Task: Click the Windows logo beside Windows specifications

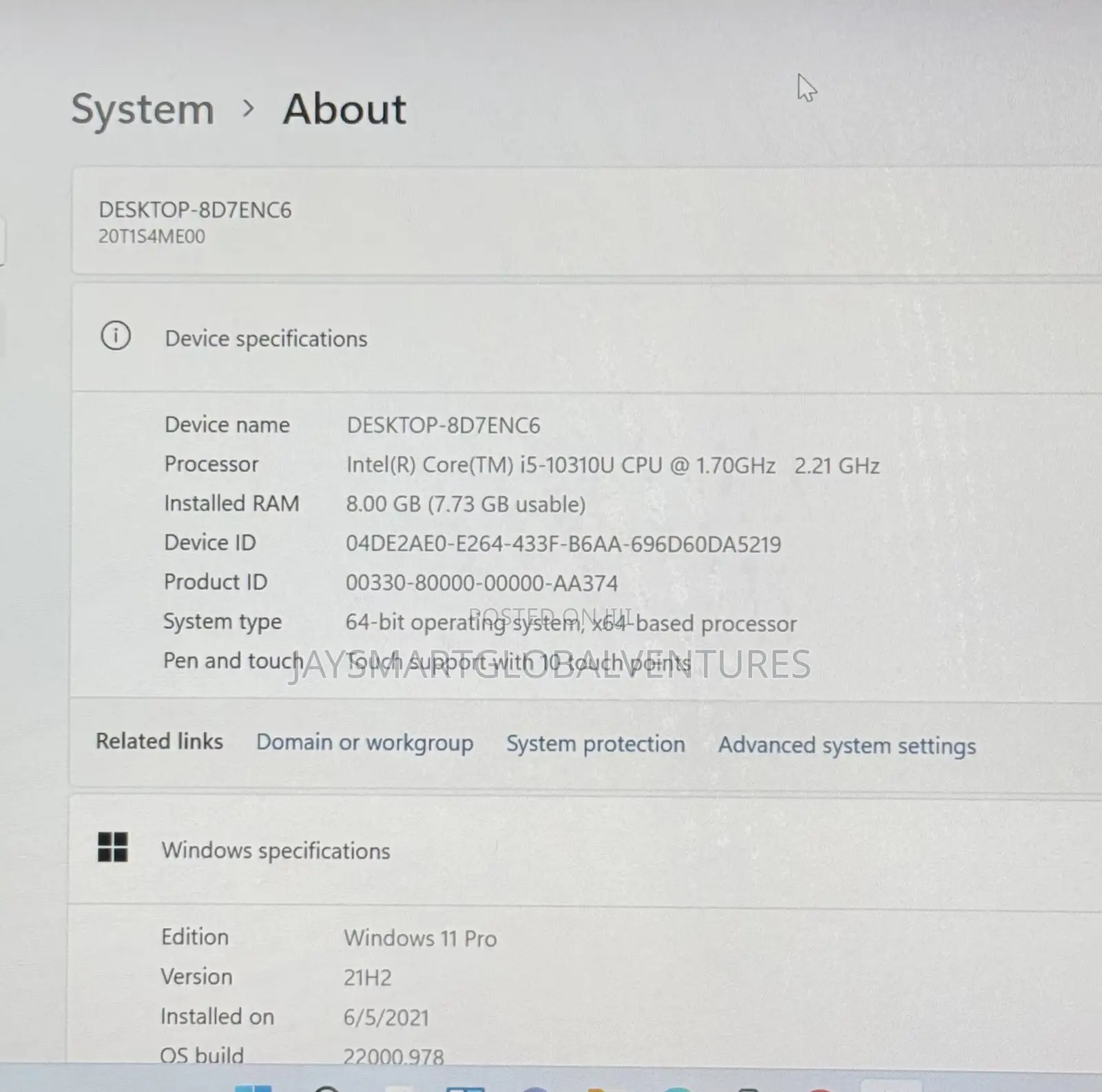Action: (x=113, y=847)
